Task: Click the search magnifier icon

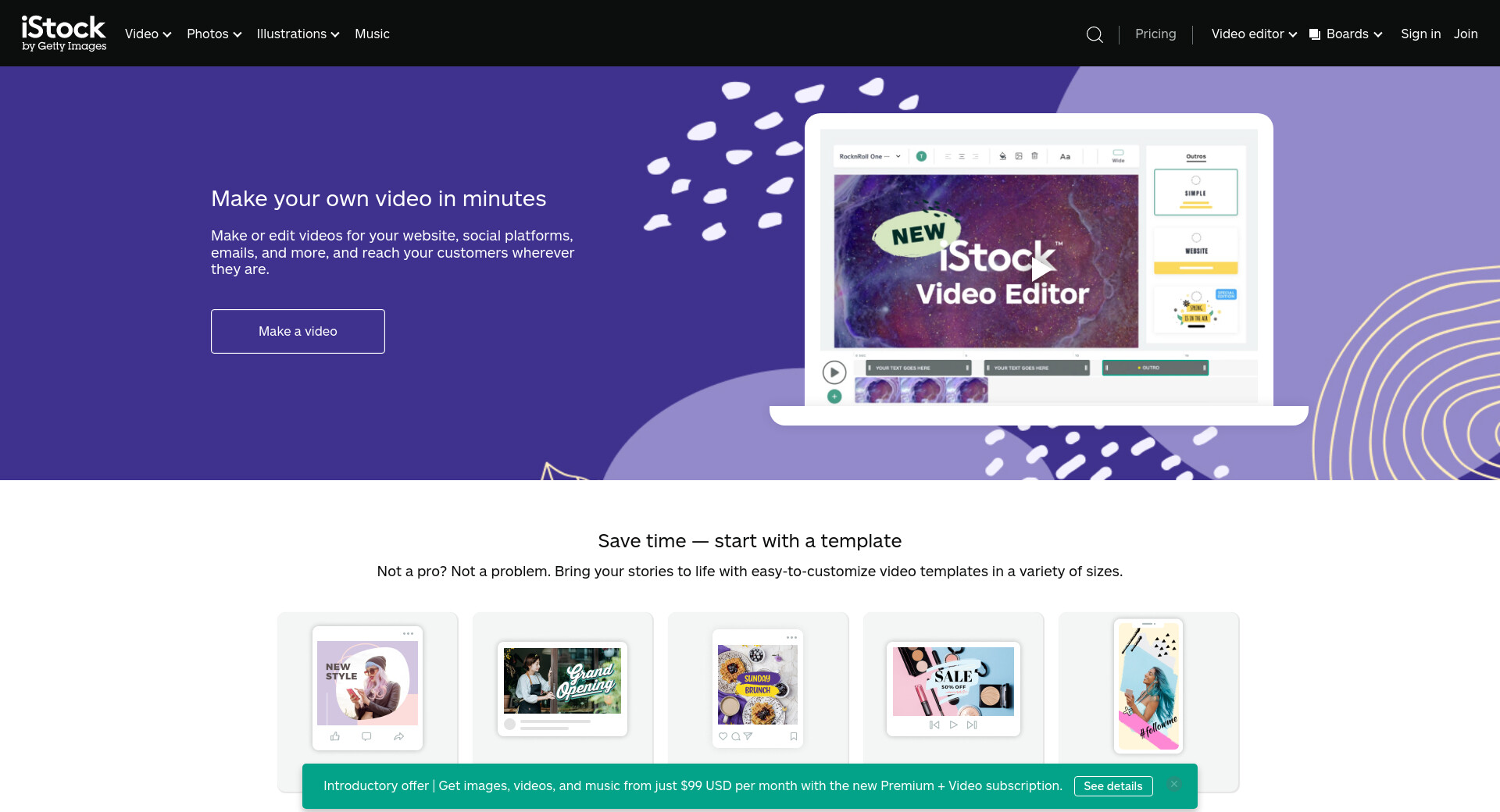Action: [x=1095, y=34]
